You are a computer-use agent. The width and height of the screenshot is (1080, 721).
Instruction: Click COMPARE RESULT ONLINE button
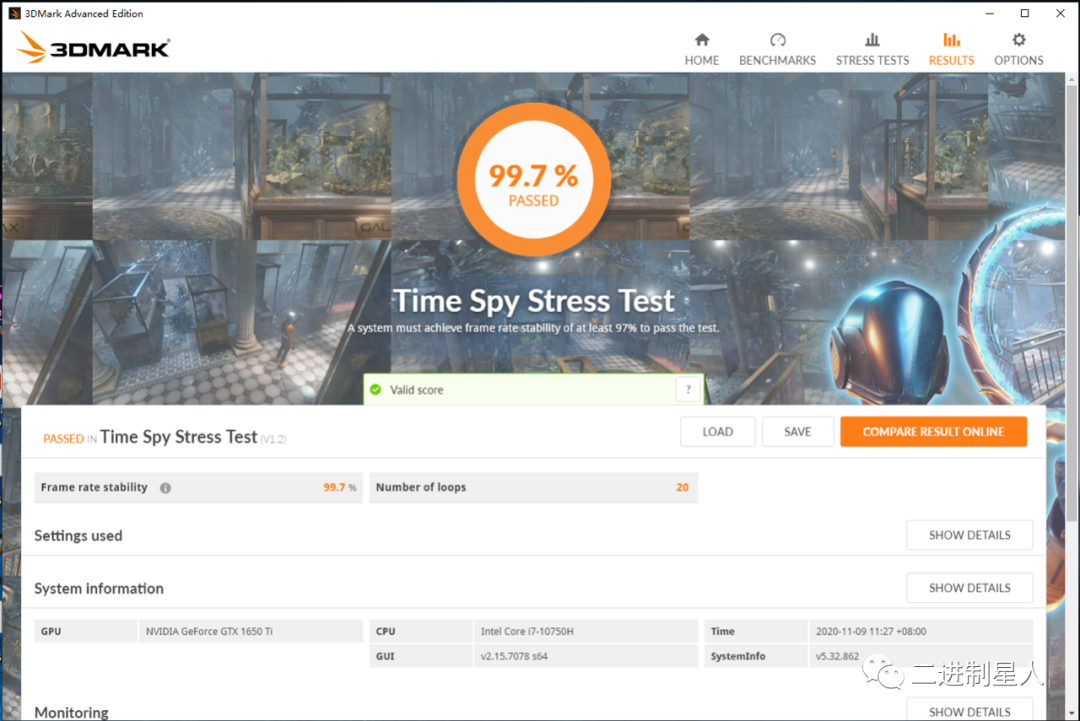tap(933, 432)
